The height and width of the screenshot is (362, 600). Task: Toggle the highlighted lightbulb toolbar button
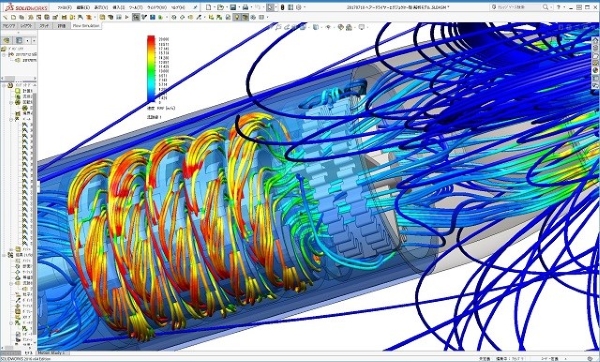[x=237, y=17]
